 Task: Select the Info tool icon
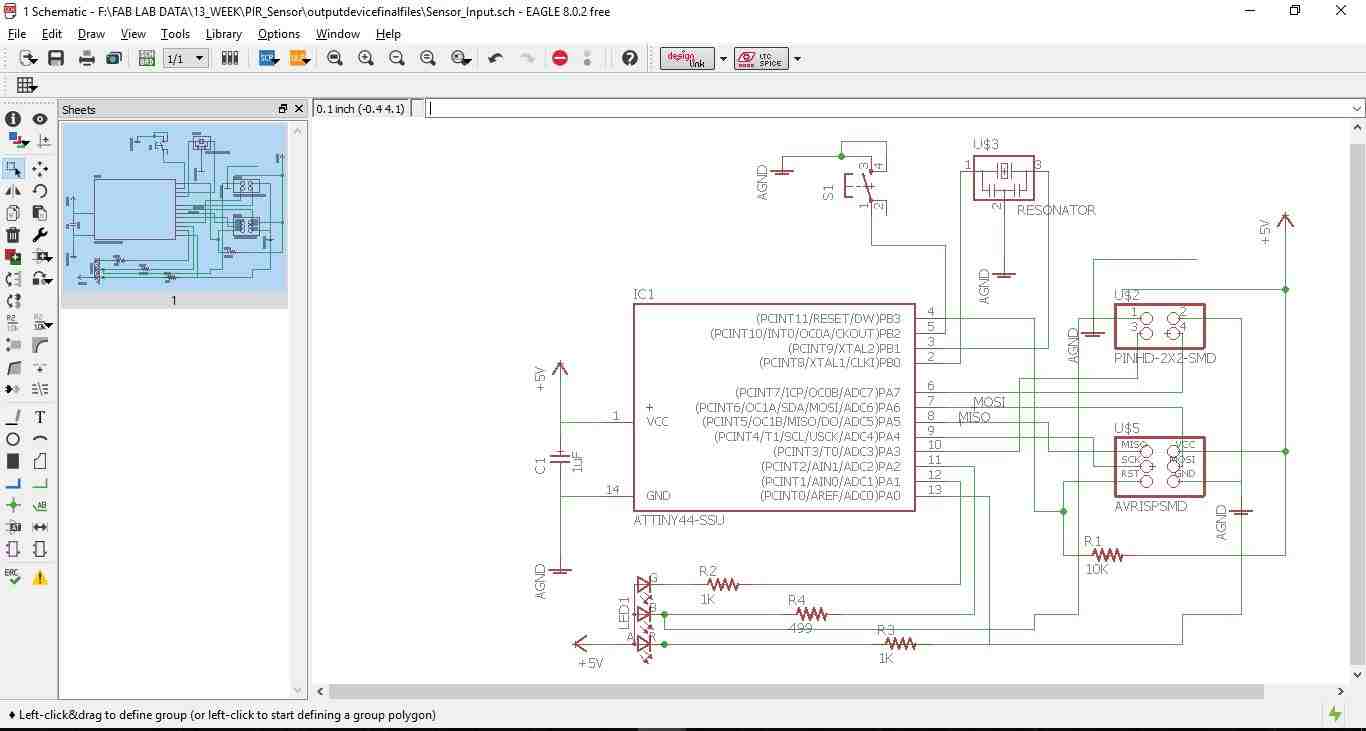pos(13,119)
